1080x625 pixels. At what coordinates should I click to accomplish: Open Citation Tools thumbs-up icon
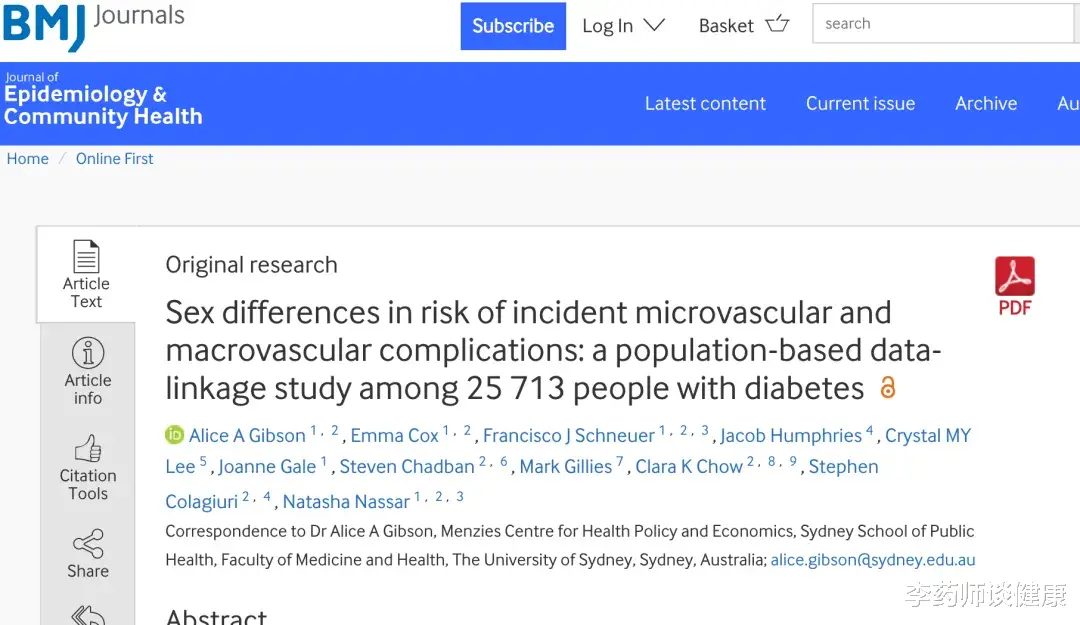(88, 449)
